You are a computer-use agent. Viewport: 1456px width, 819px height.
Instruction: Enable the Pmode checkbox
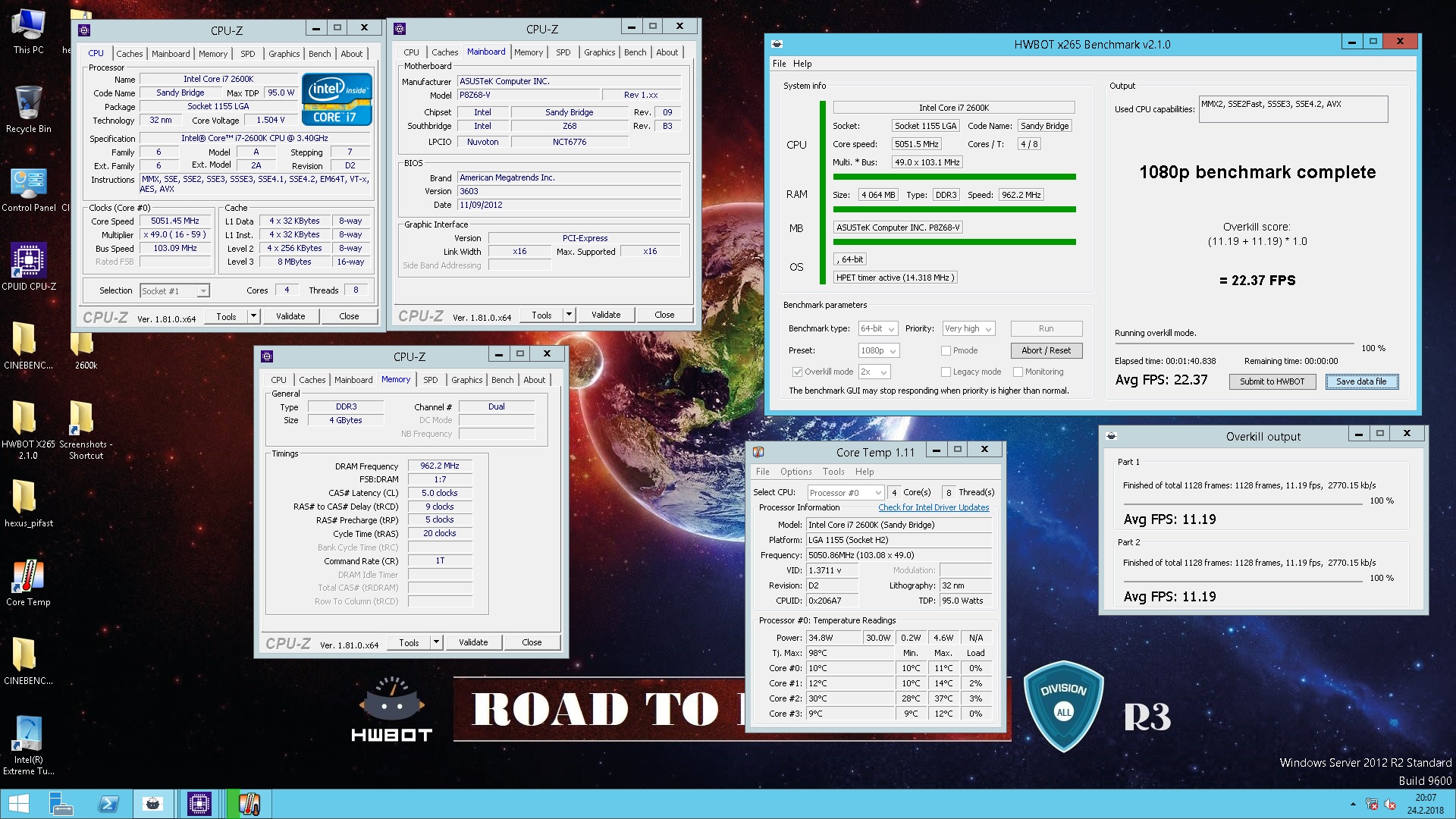[946, 350]
